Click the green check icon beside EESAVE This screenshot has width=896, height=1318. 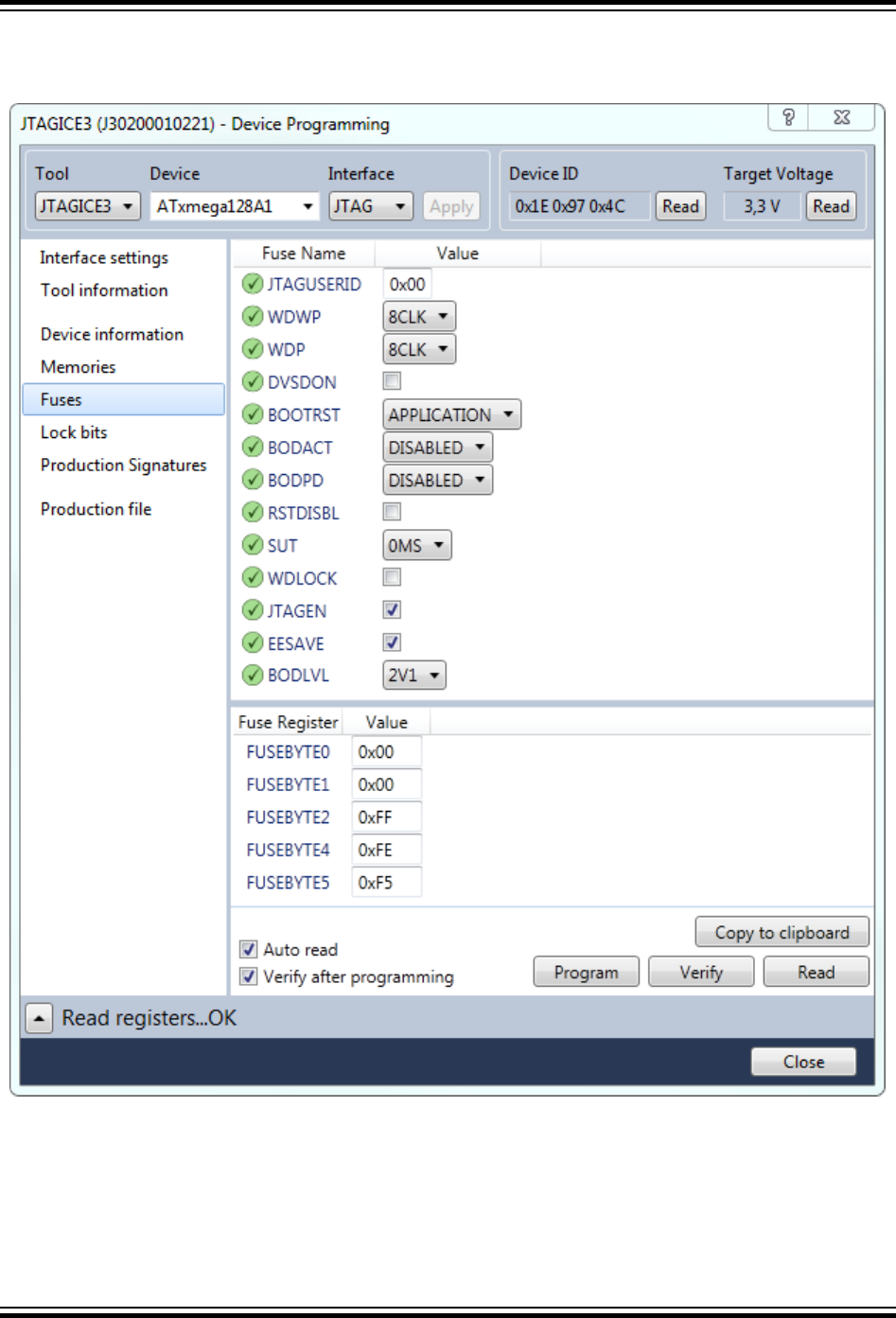coord(253,642)
